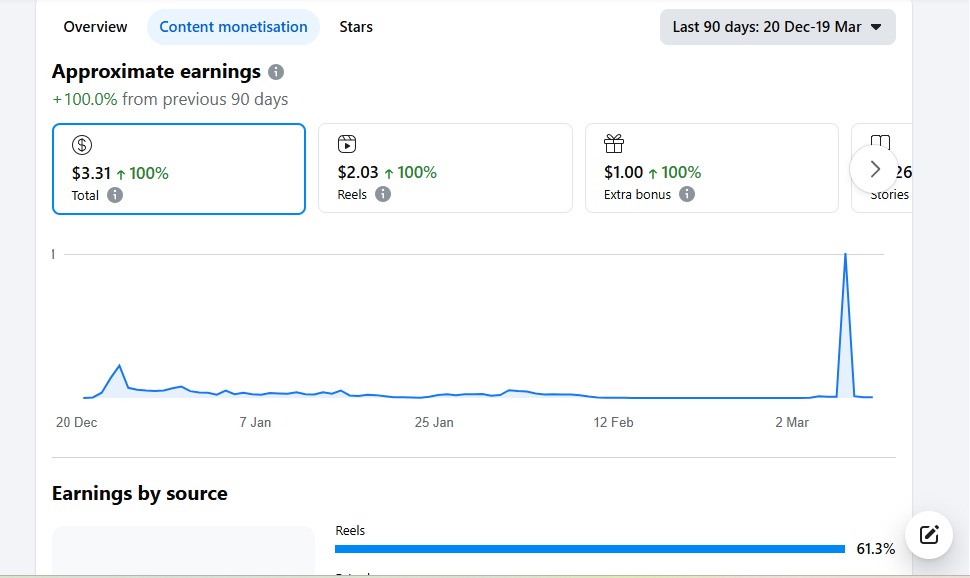
Task: Click the Stories book icon
Action: [x=880, y=144]
